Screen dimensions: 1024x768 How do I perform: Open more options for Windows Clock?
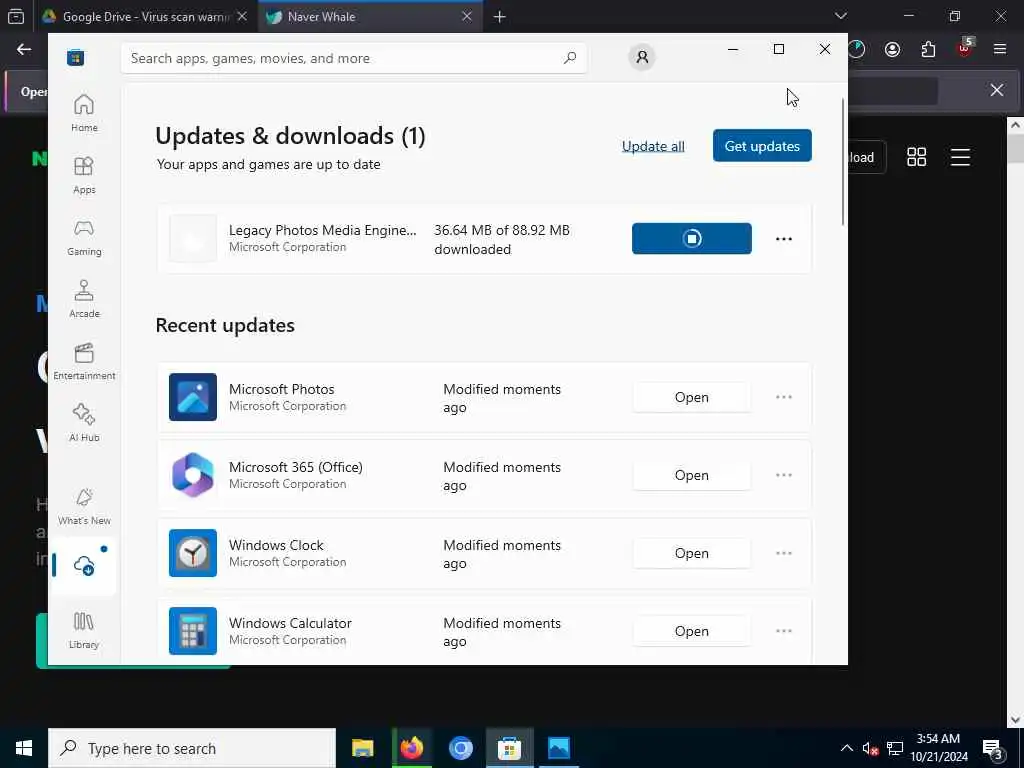point(784,553)
